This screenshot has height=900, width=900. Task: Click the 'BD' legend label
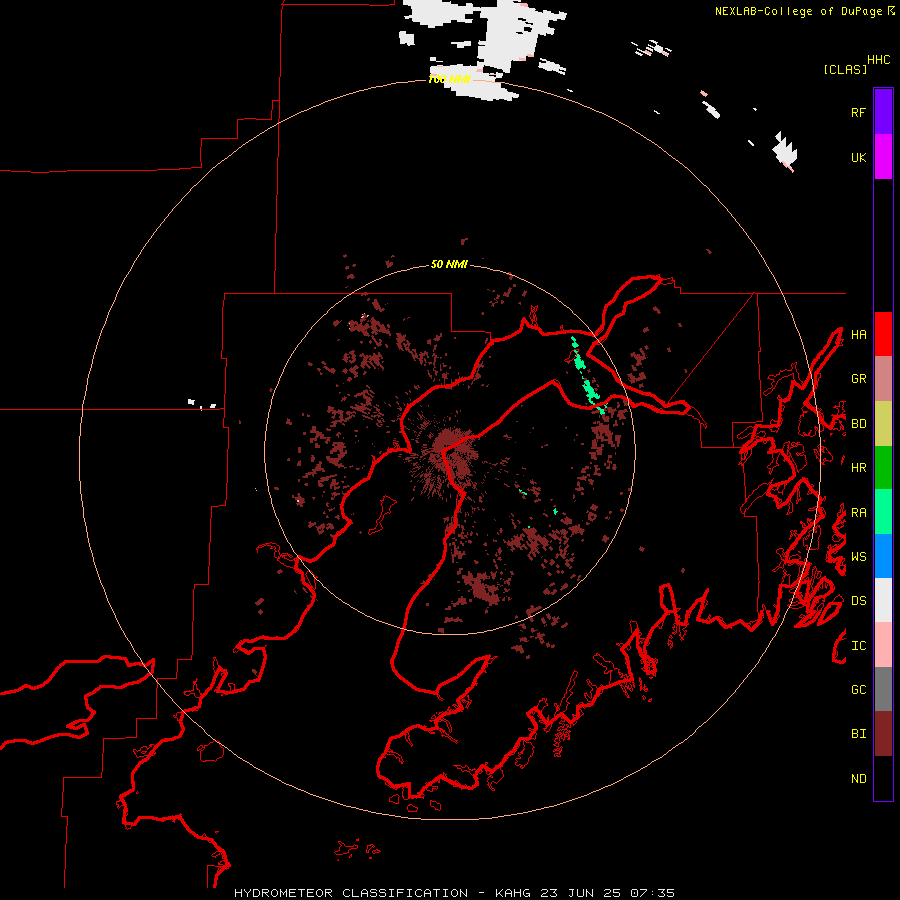tap(858, 424)
